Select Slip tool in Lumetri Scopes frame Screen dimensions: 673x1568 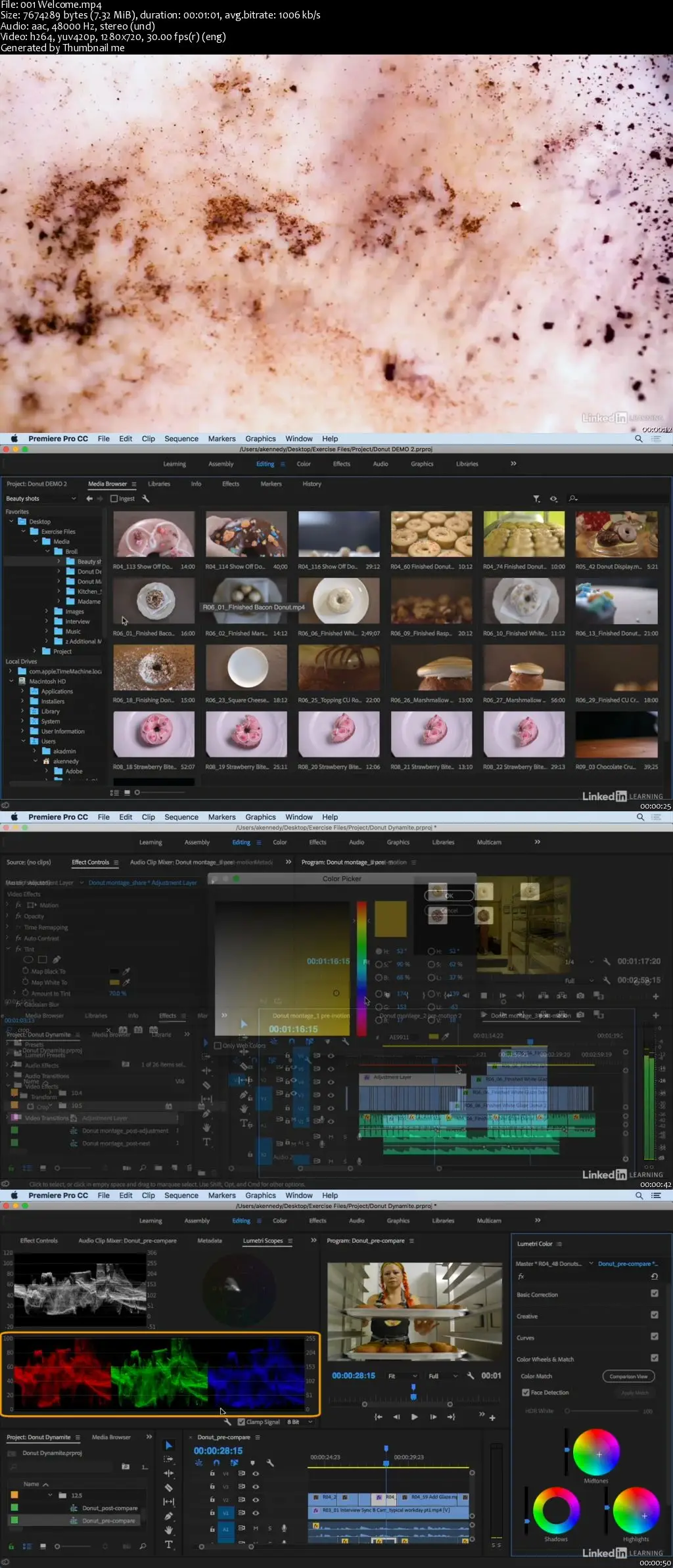169,1502
